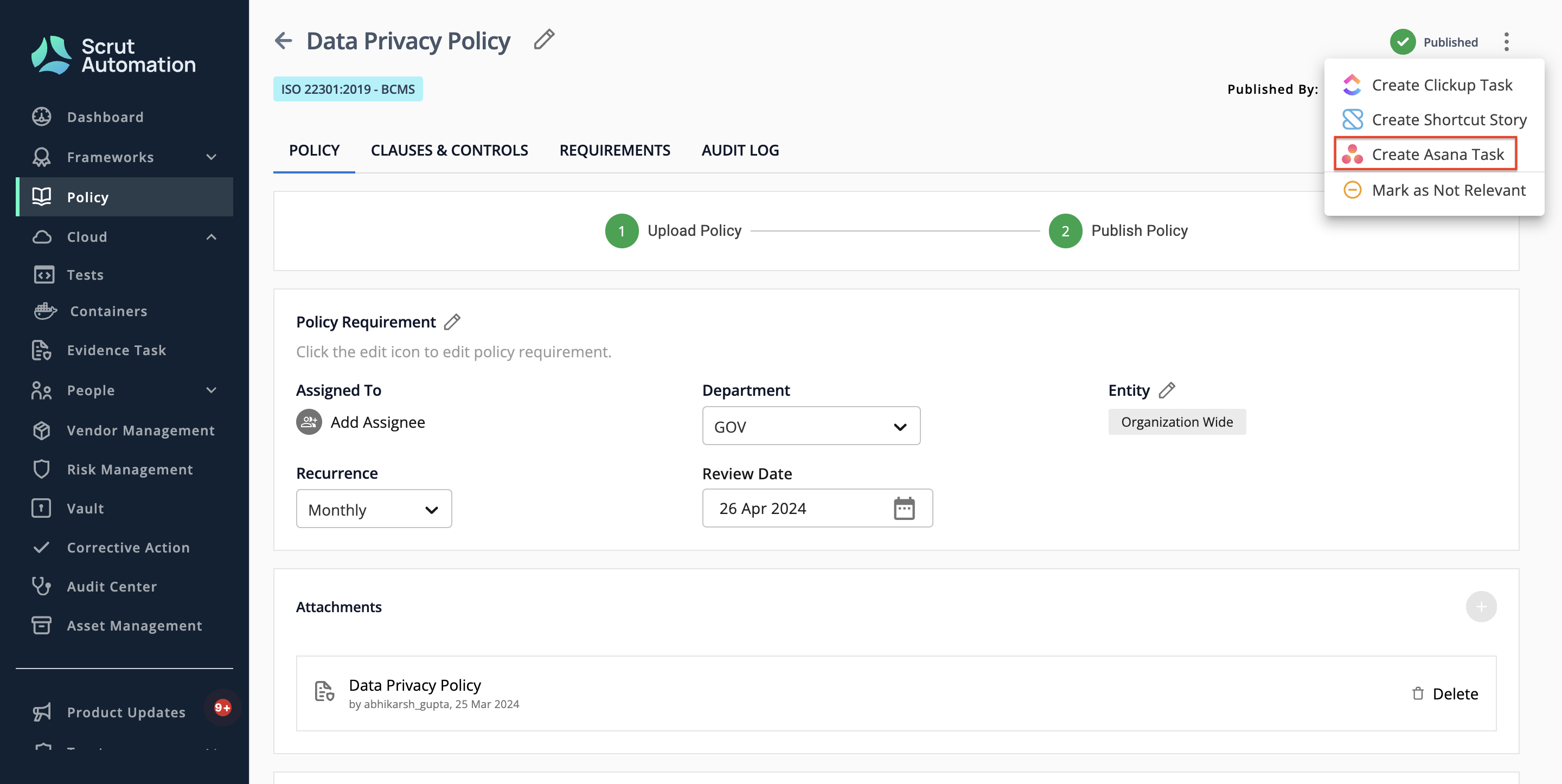Click the Vault icon in the sidebar
This screenshot has width=1562, height=784.
tap(42, 507)
